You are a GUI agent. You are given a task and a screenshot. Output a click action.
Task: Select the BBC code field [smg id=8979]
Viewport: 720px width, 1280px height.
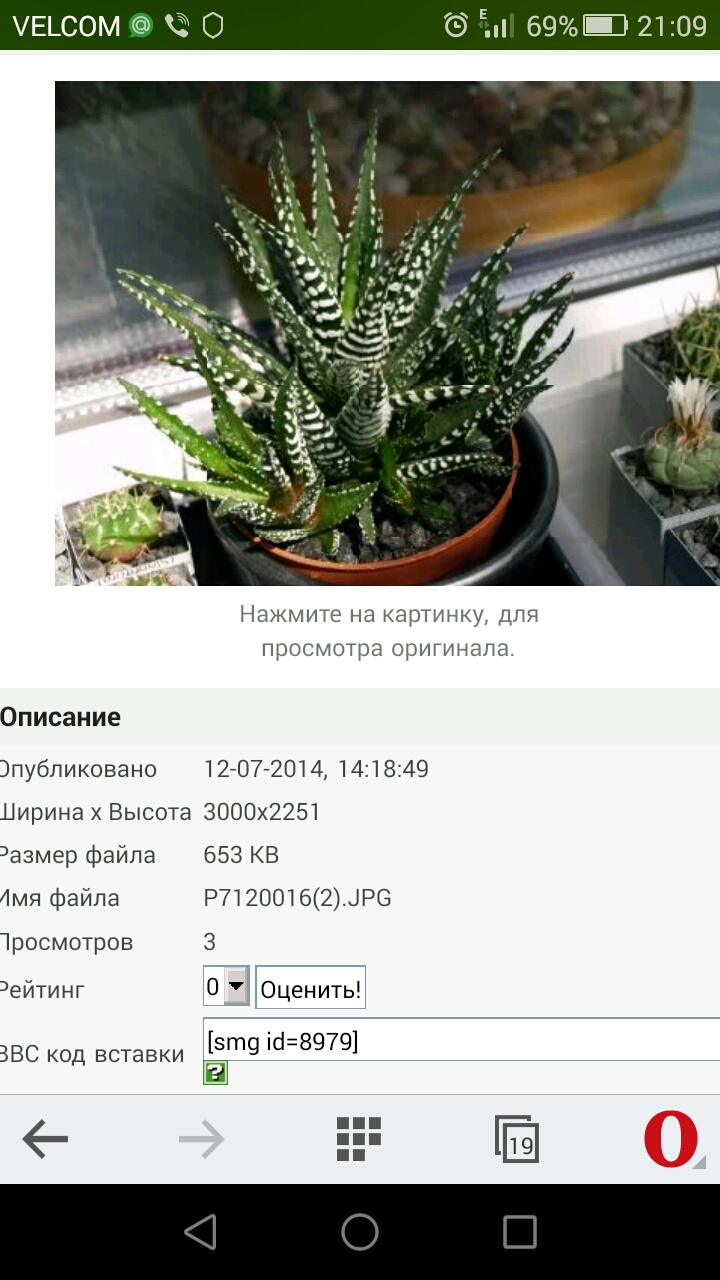(462, 1040)
